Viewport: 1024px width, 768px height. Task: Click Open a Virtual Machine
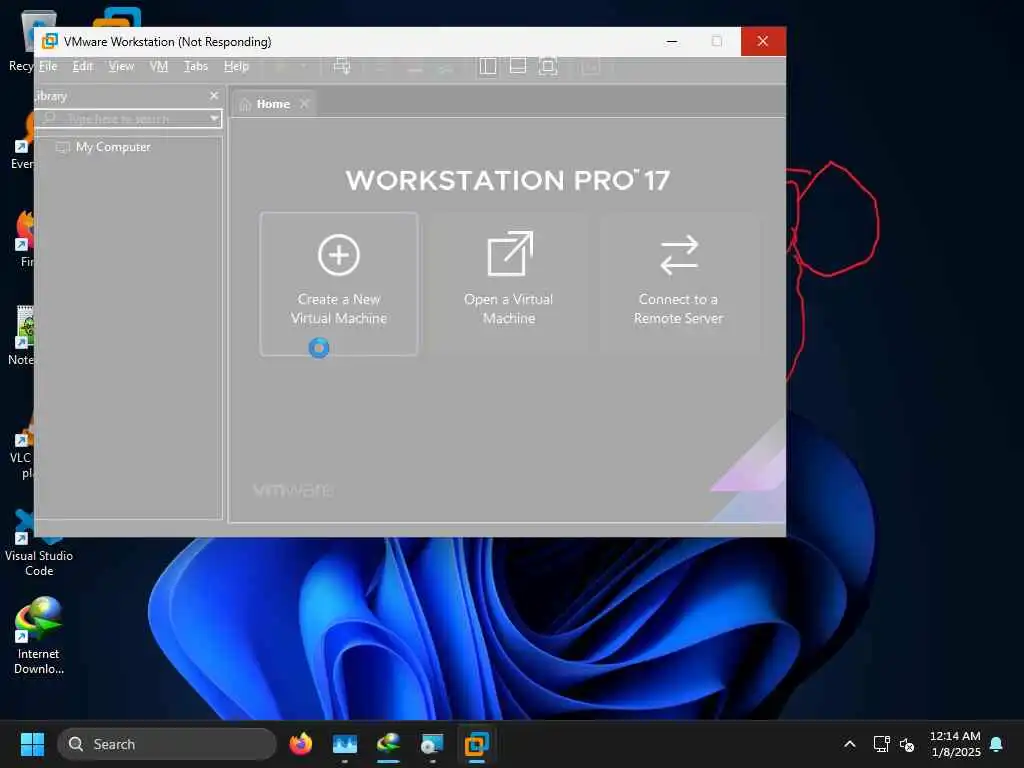tap(509, 283)
